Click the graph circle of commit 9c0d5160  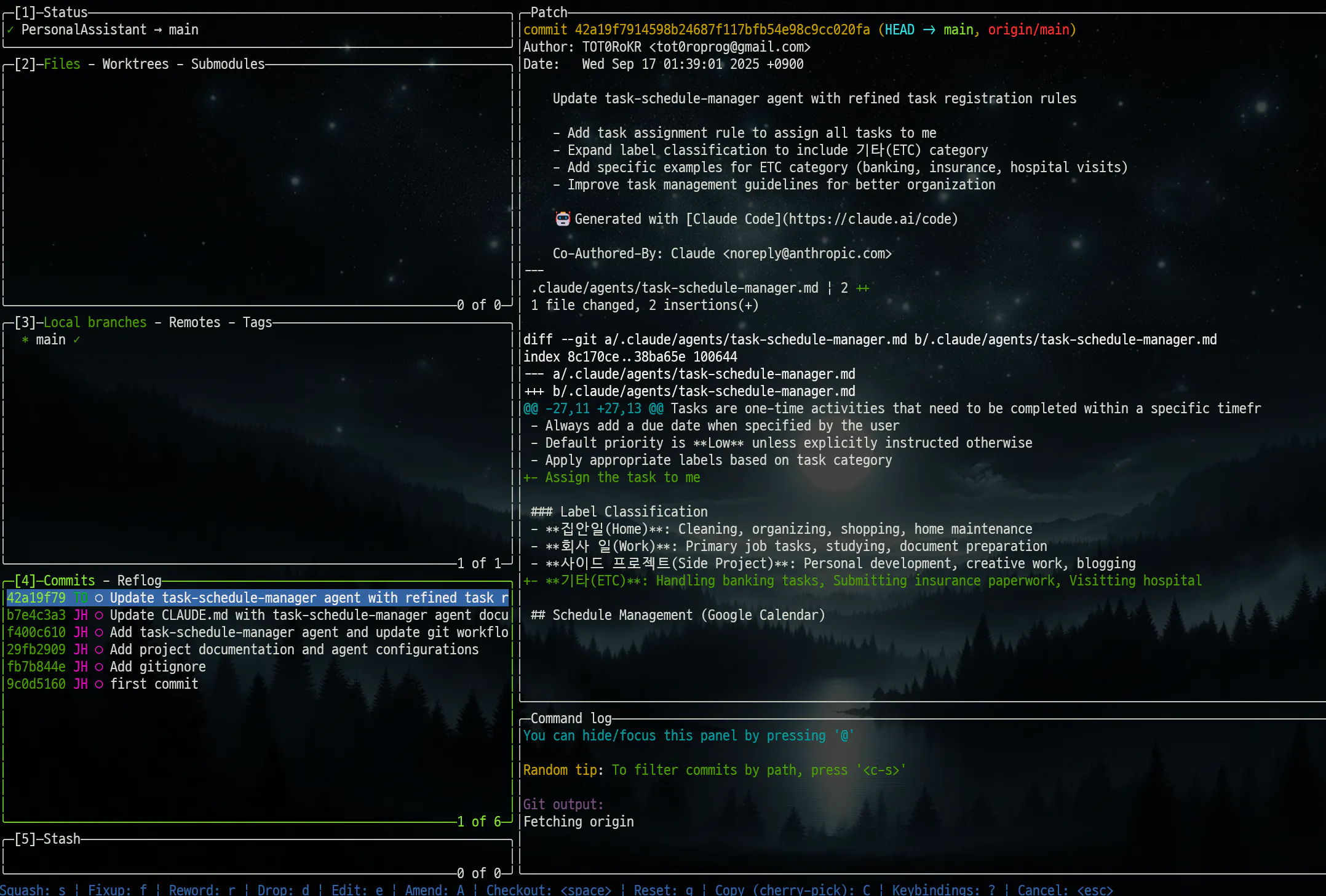tap(98, 684)
